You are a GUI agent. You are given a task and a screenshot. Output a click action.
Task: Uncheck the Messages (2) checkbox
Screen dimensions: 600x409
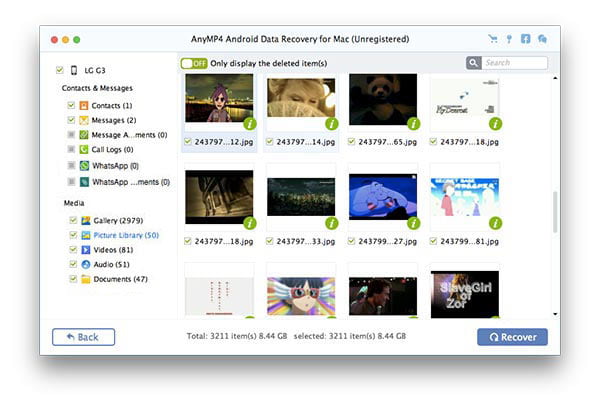click(71, 120)
